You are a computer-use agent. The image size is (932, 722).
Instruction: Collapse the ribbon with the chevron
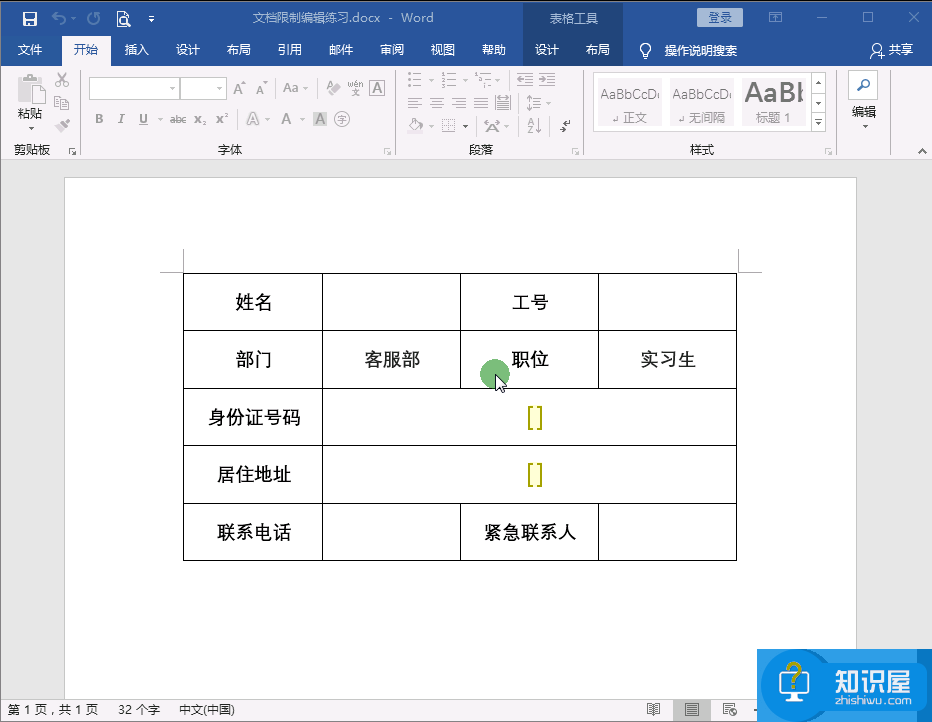point(922,151)
